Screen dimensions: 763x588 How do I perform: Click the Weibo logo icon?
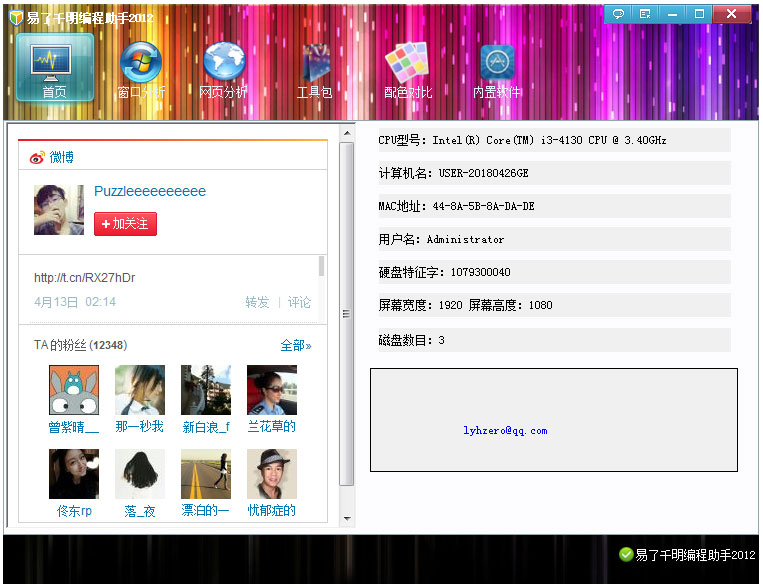37,157
